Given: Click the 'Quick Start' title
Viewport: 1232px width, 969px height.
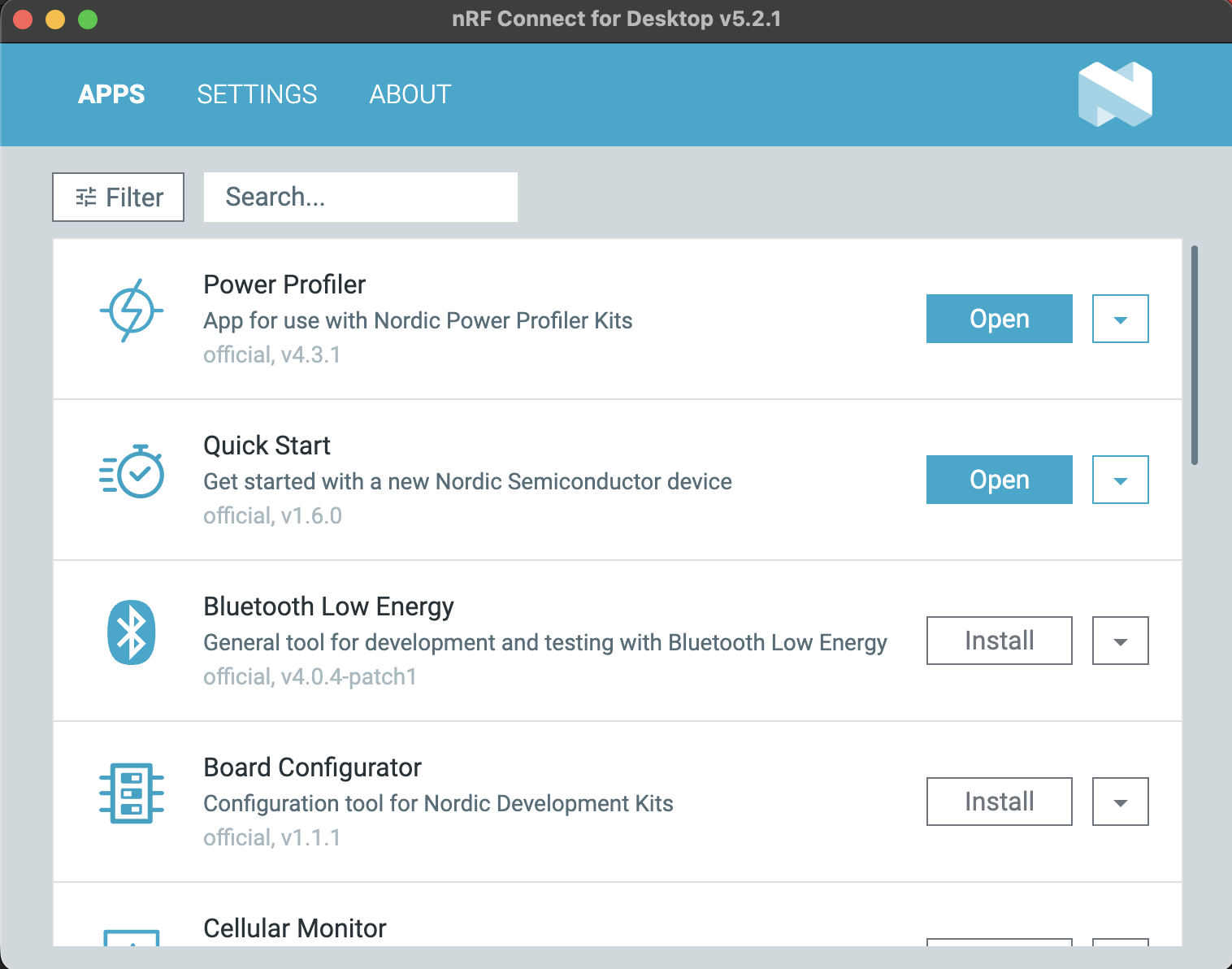Looking at the screenshot, I should click(x=267, y=445).
